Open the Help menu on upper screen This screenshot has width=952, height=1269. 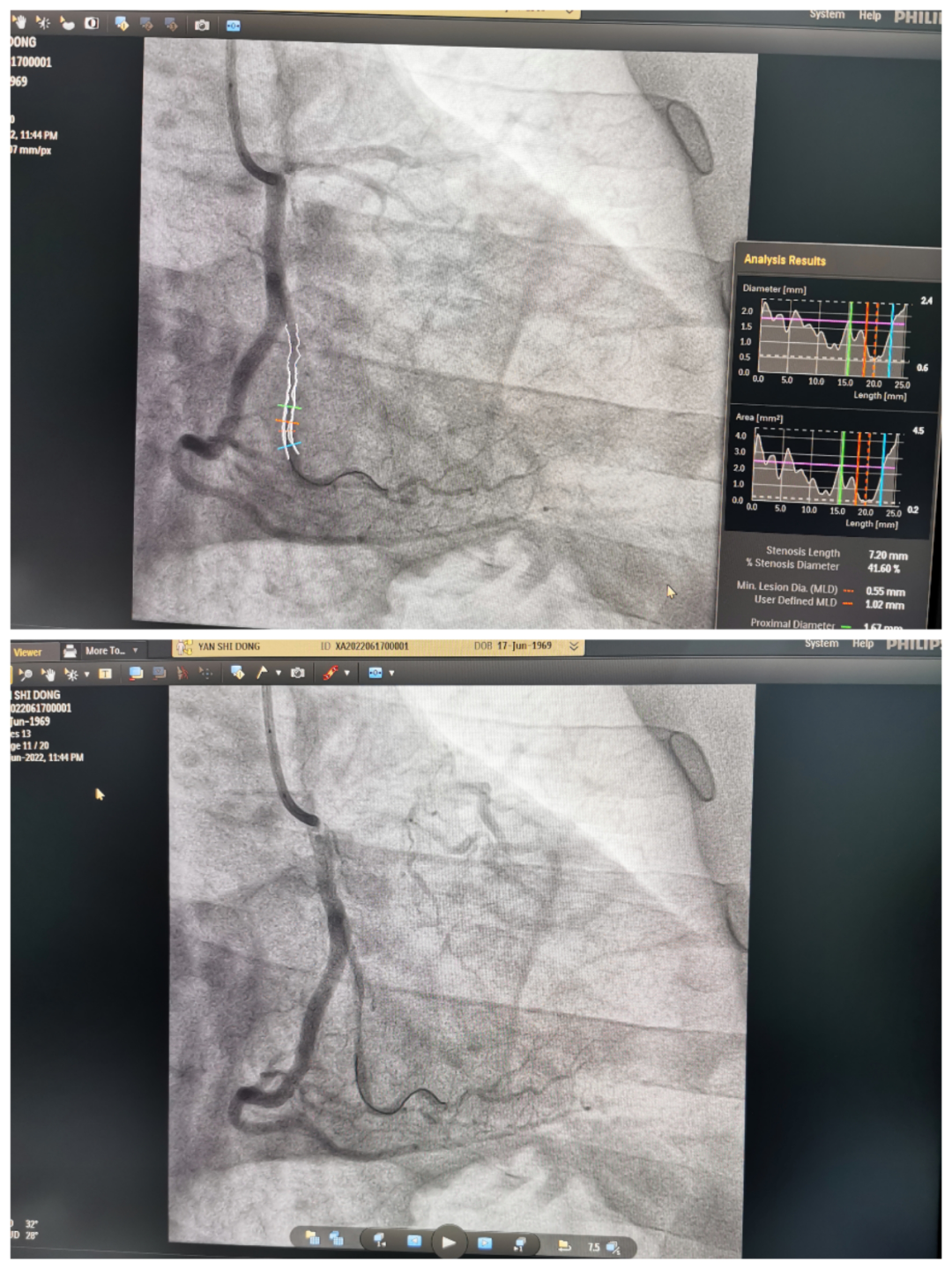click(x=870, y=16)
